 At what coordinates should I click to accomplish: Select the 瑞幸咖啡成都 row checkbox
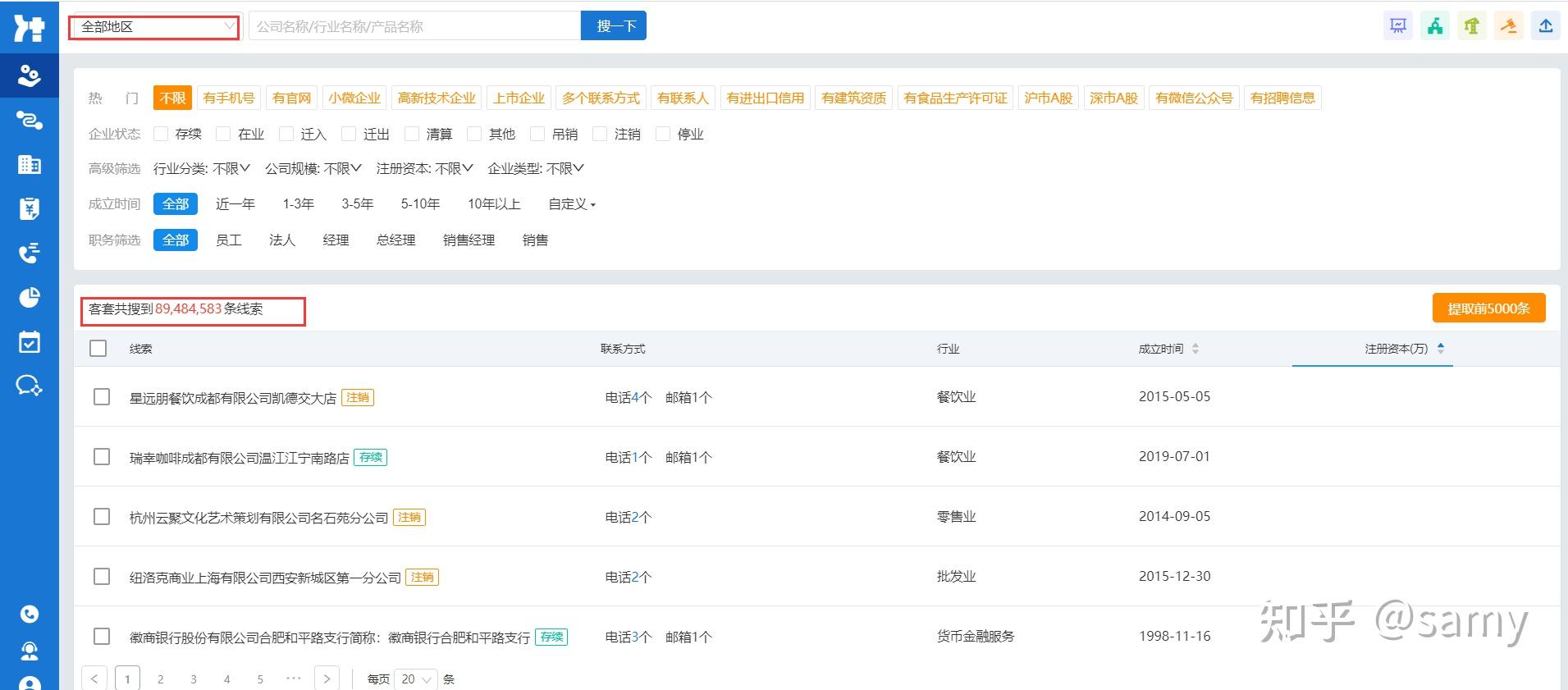(x=102, y=457)
